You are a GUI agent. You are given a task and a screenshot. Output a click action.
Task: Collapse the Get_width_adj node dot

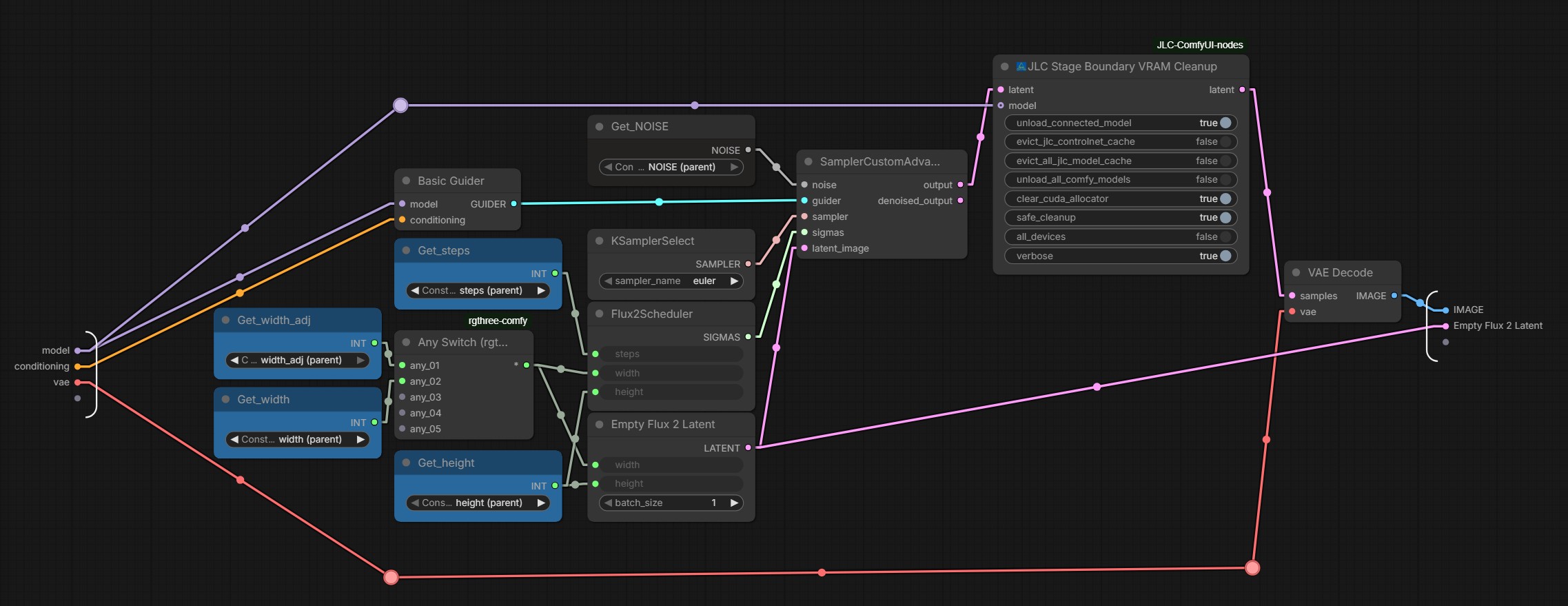[x=225, y=320]
